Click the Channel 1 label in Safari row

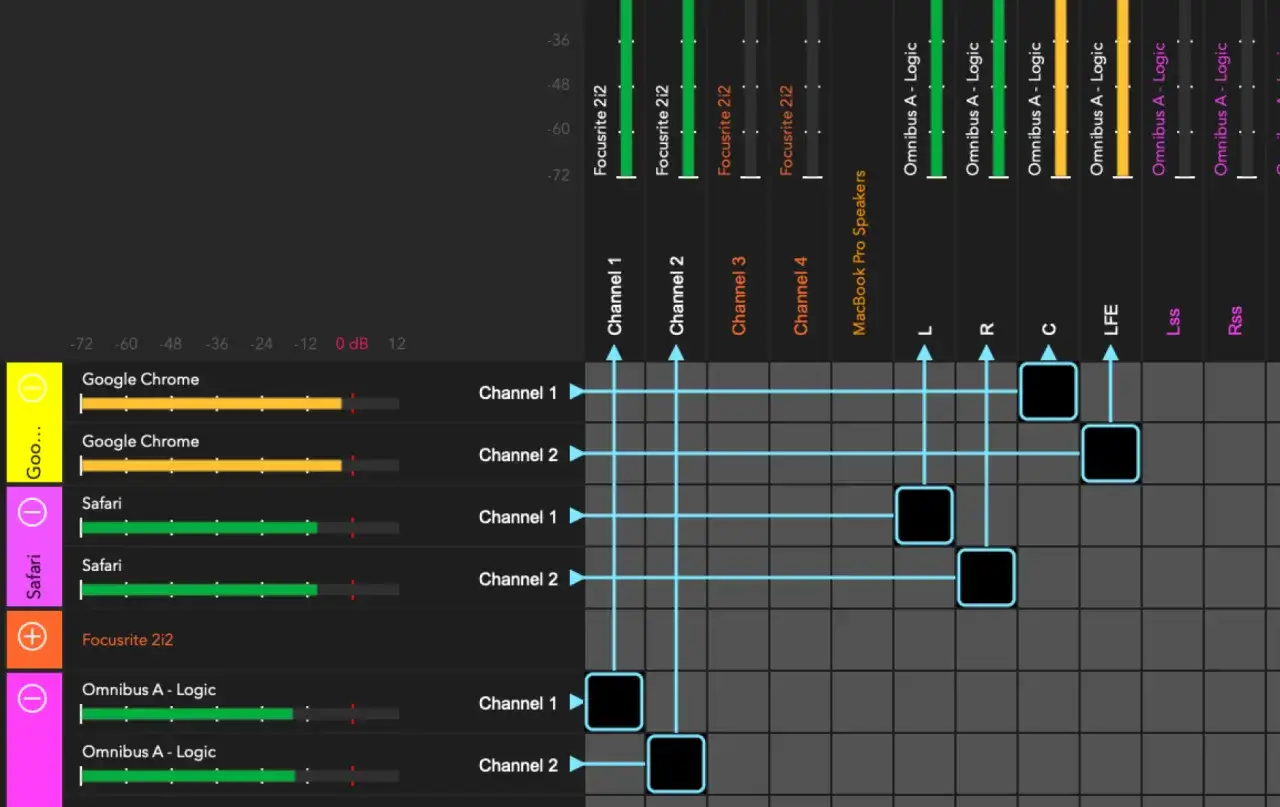518,517
